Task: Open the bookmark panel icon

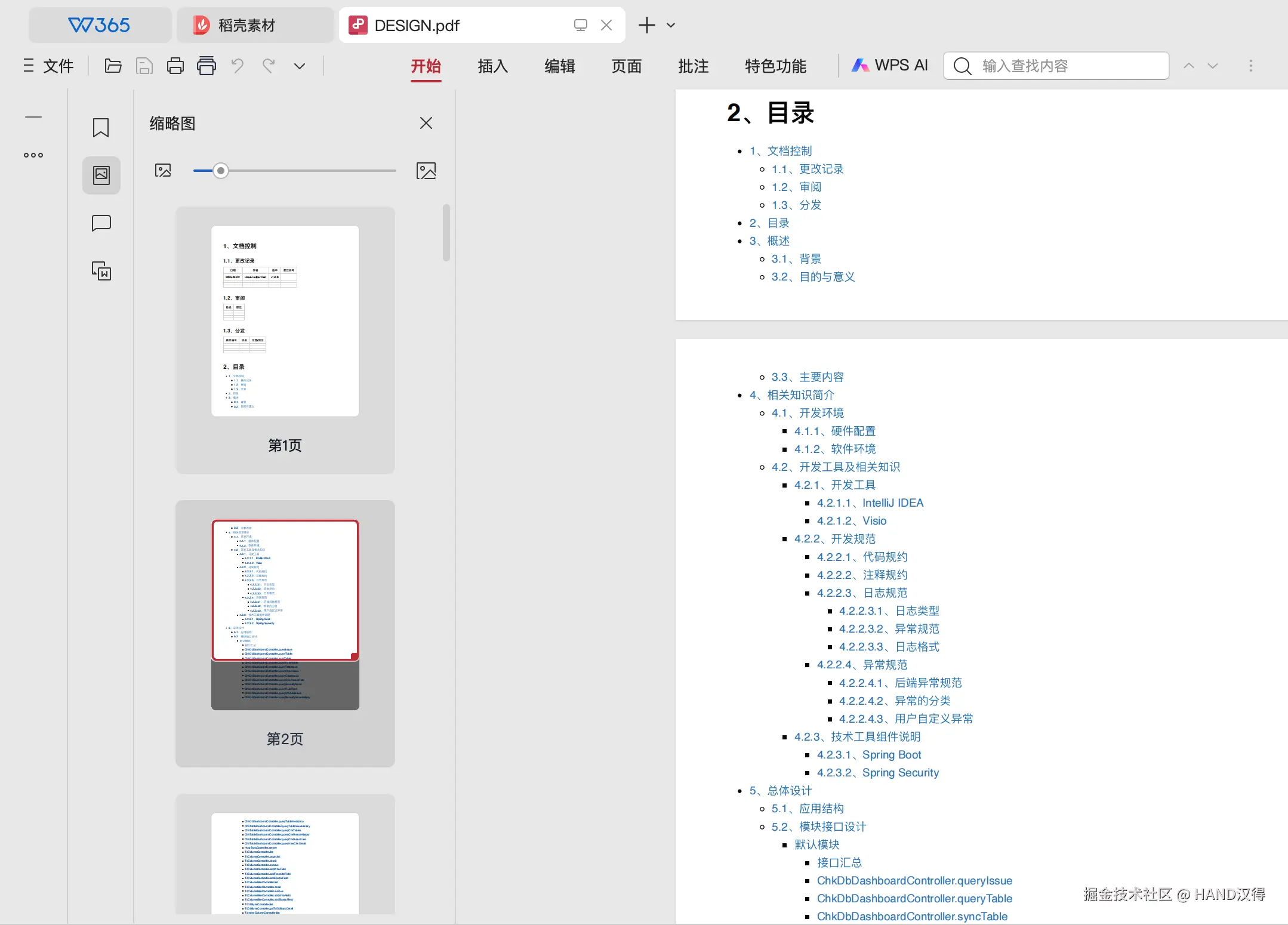Action: tap(101, 127)
